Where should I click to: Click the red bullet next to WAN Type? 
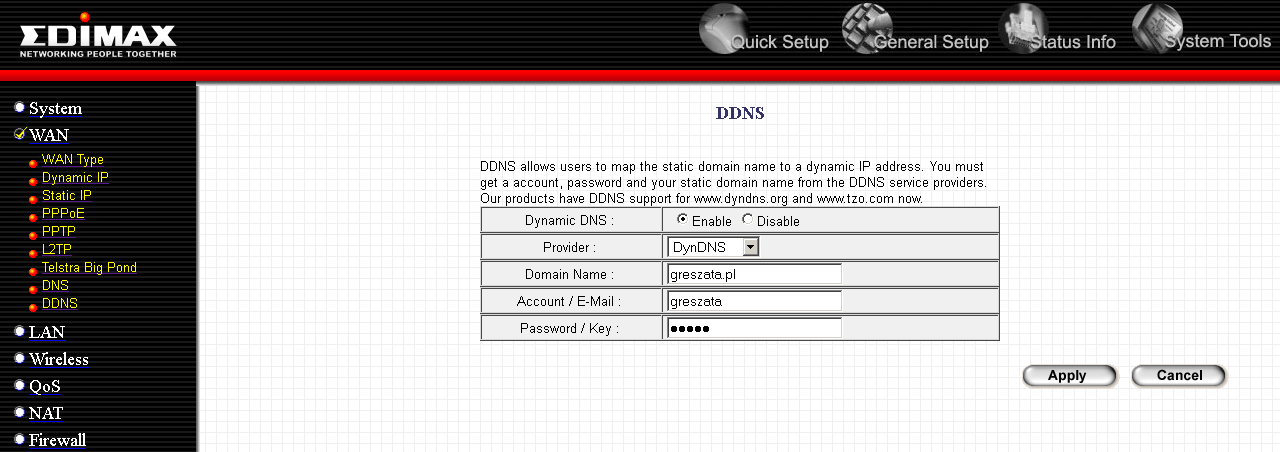pyautogui.click(x=33, y=163)
